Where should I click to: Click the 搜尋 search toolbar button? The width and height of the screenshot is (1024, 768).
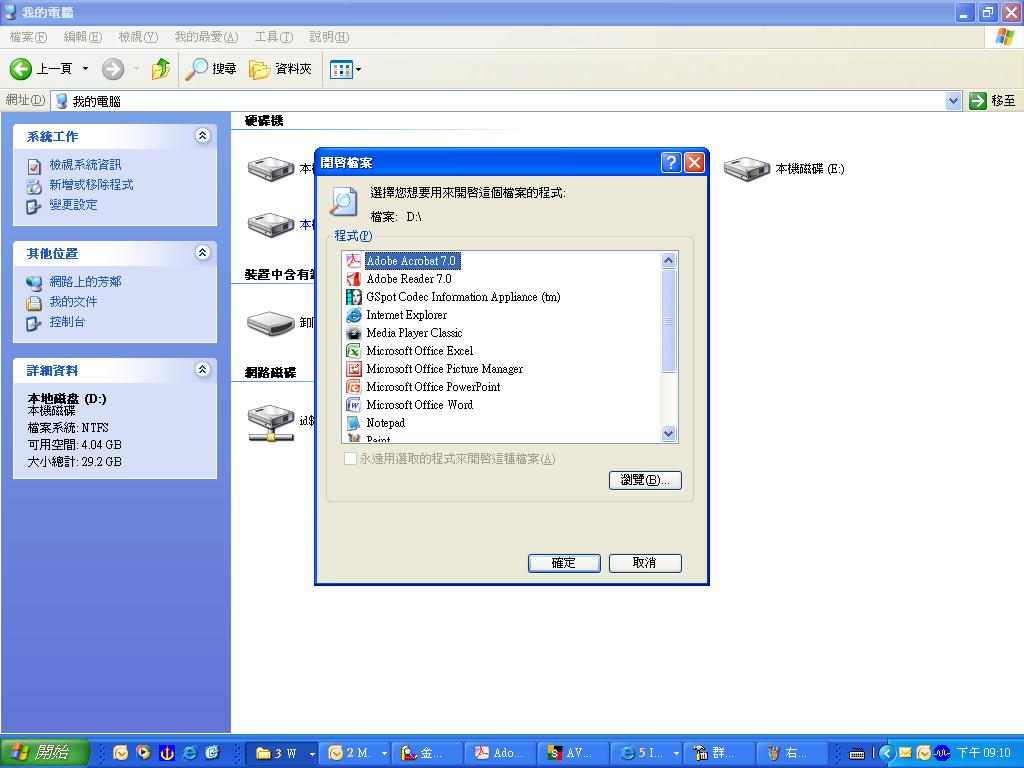[x=210, y=69]
